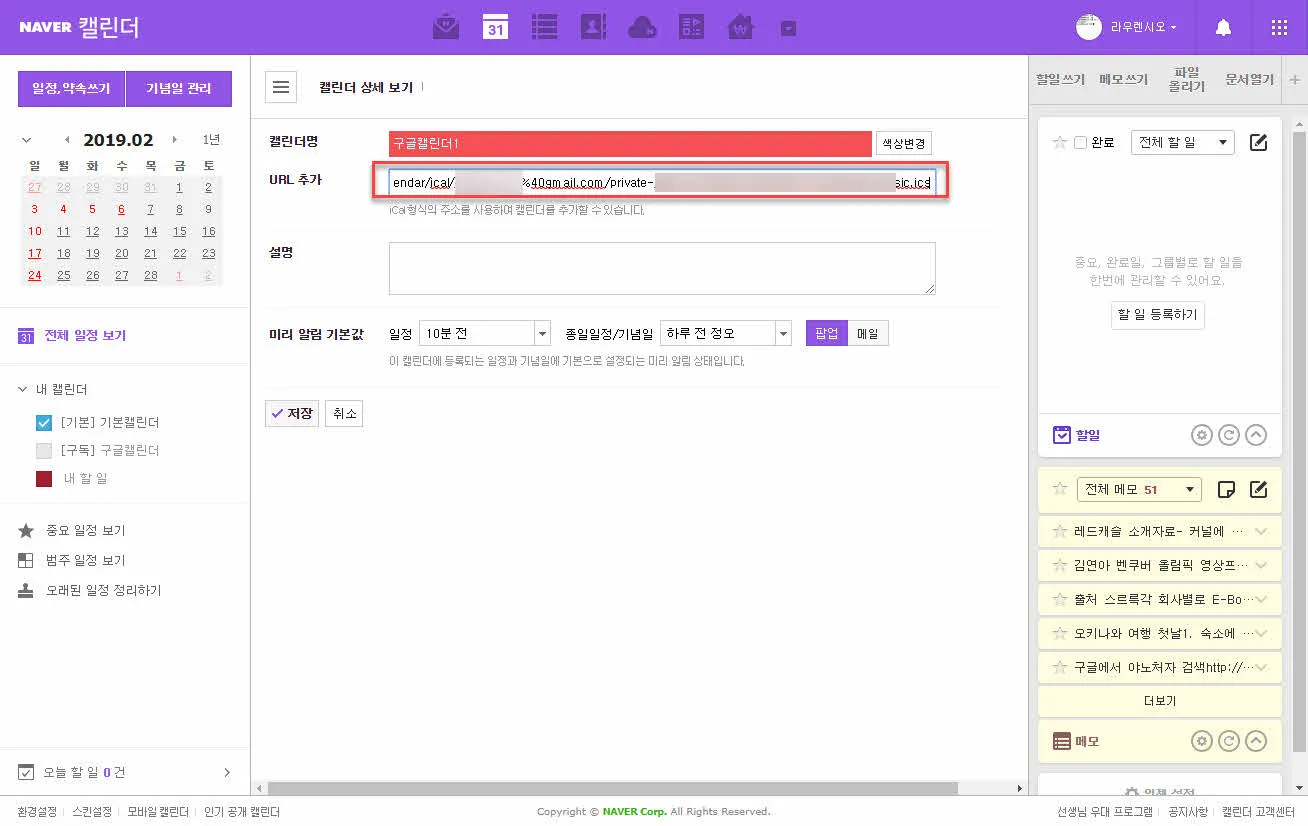Open 전체 일정 보기 view
The height and width of the screenshot is (826, 1308).
[x=85, y=336]
